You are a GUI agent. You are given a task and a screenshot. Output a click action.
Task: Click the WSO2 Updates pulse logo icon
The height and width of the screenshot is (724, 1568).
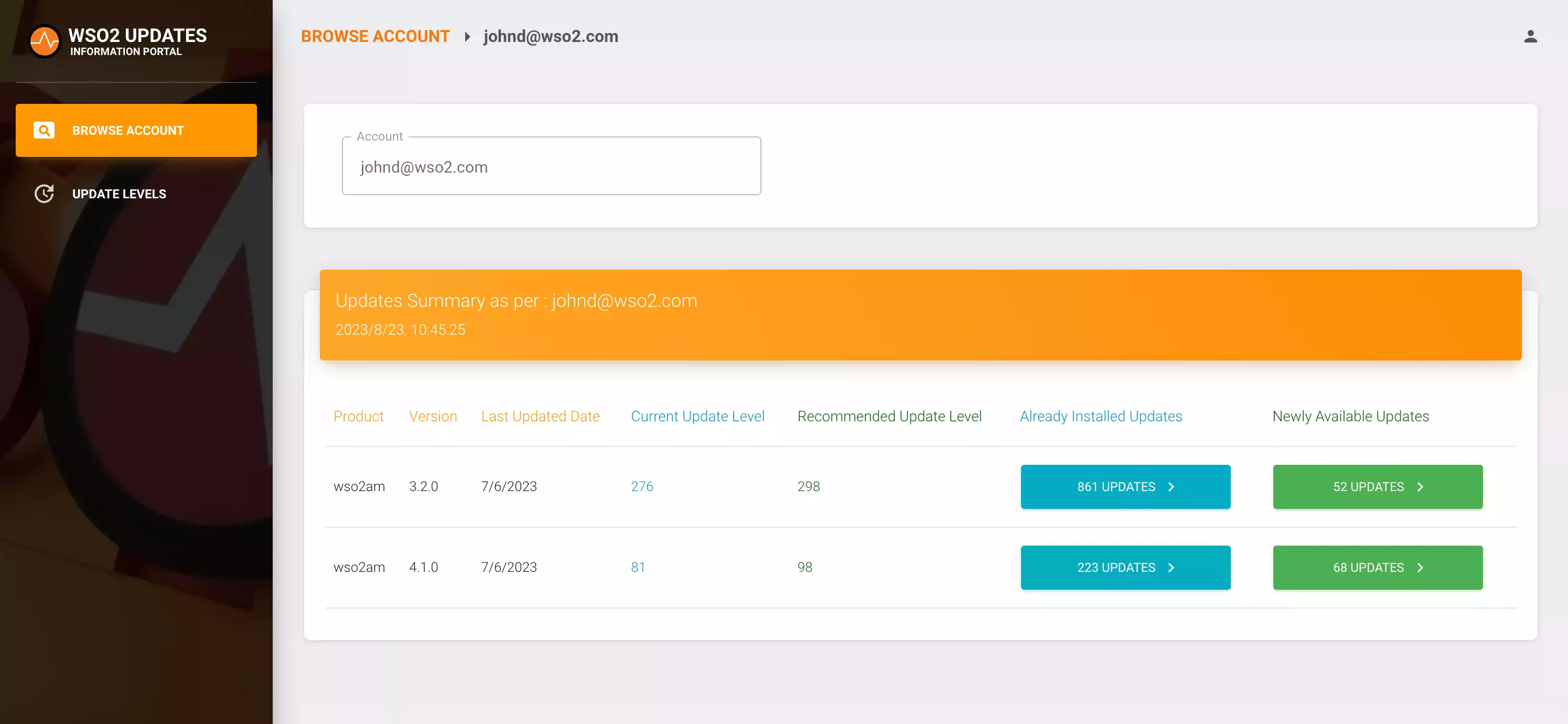(45, 41)
